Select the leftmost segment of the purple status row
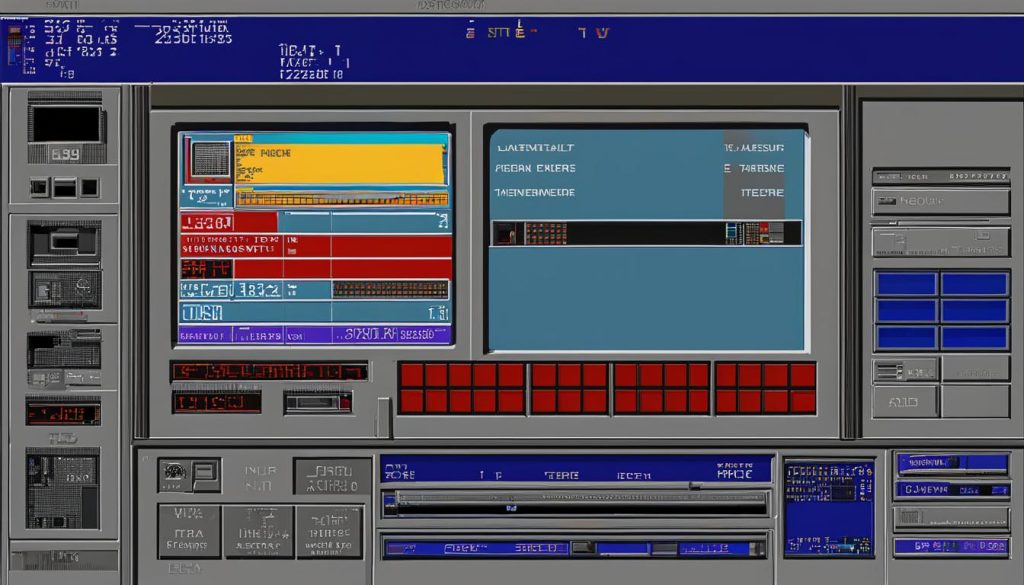 tap(205, 336)
